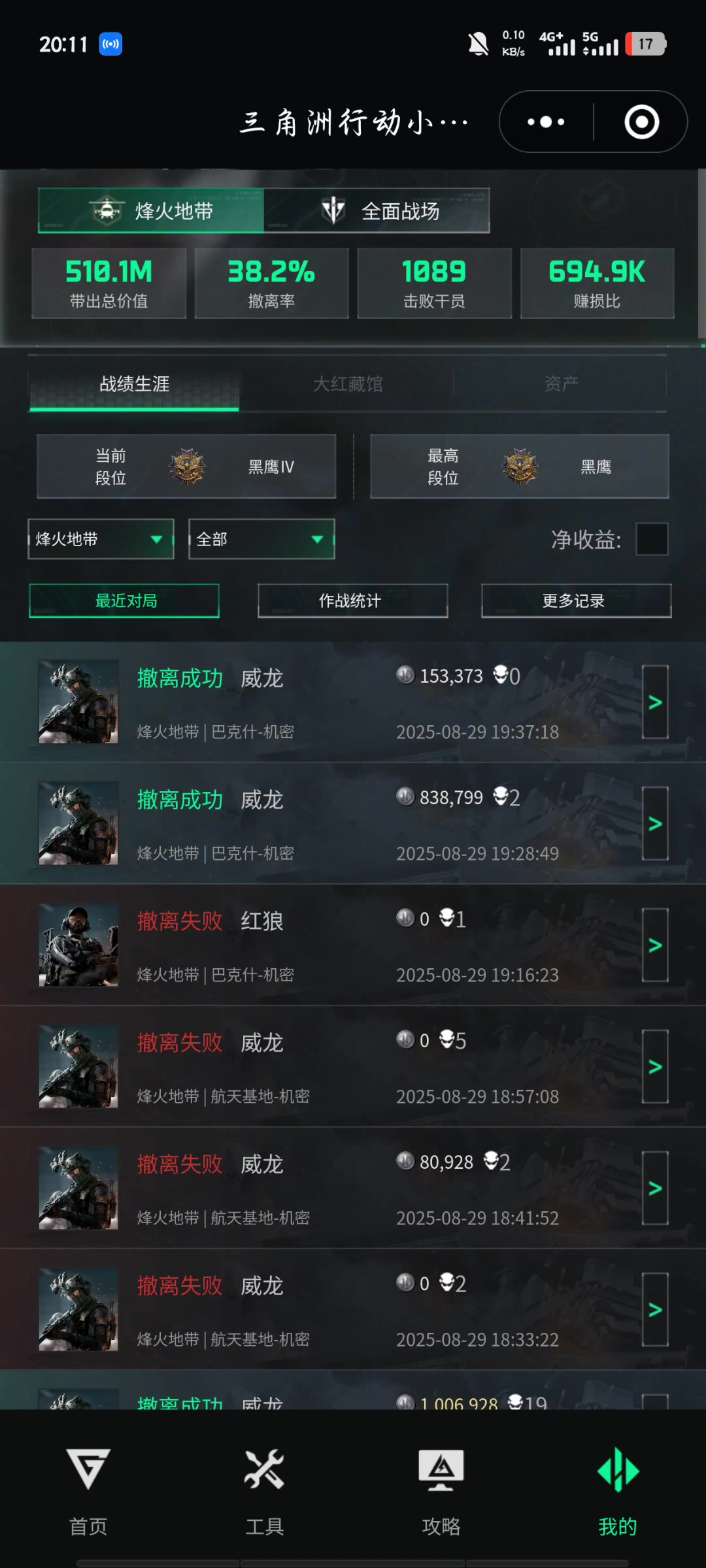The height and width of the screenshot is (1568, 706).
Task: Switch to the 大红藏馆 tab
Action: 348,384
